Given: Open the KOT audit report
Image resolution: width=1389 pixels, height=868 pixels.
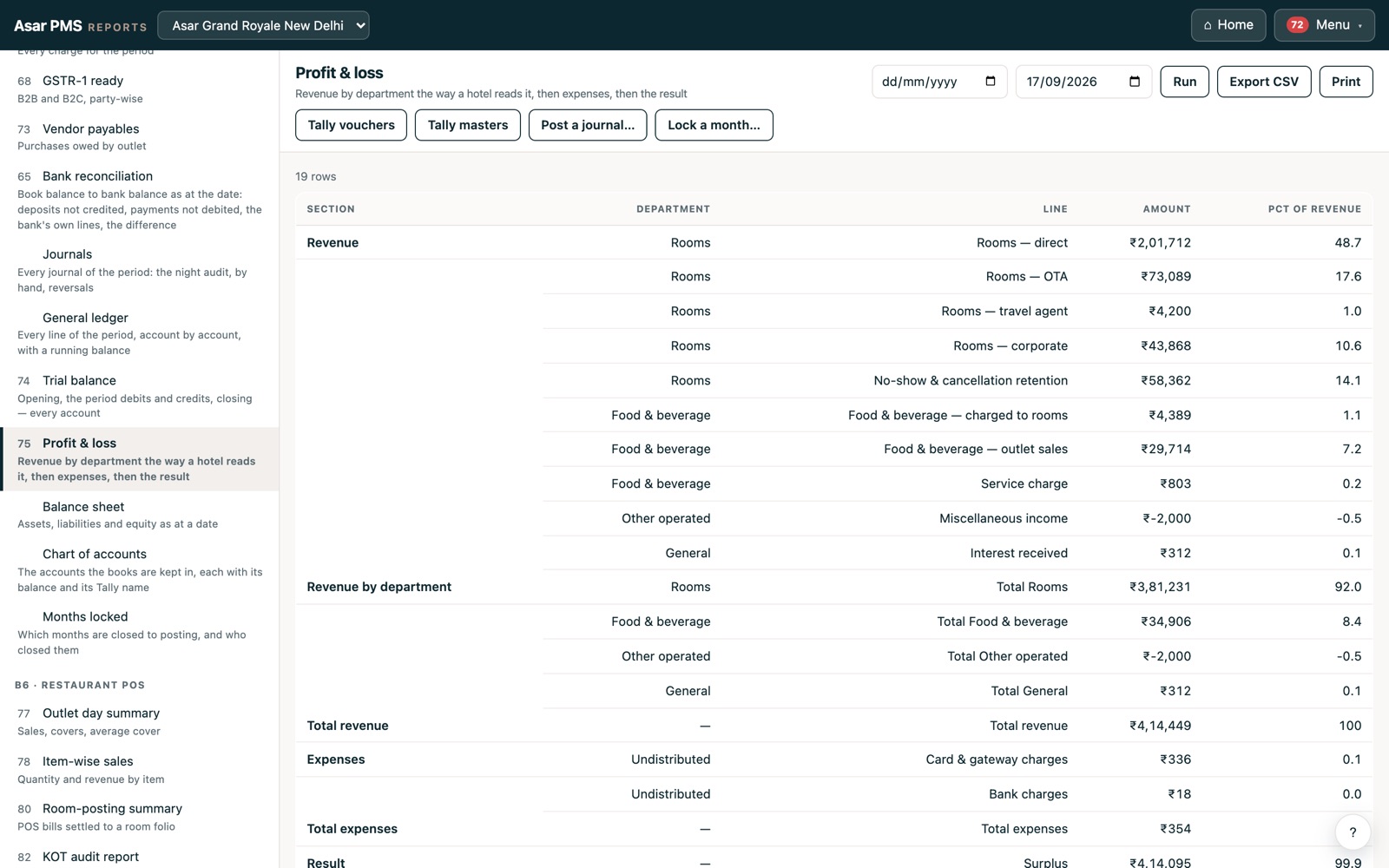Looking at the screenshot, I should pyautogui.click(x=139, y=857).
